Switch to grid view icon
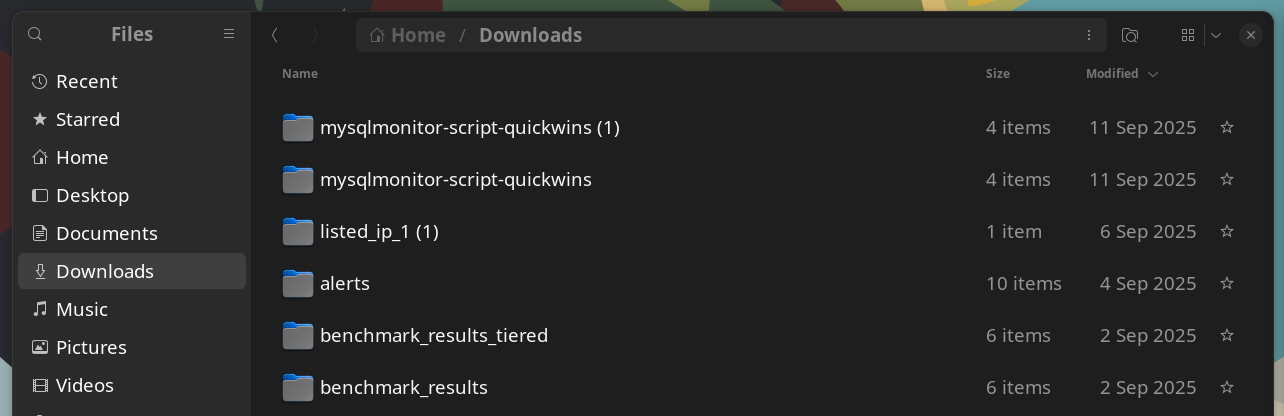This screenshot has width=1284, height=416. (x=1188, y=35)
